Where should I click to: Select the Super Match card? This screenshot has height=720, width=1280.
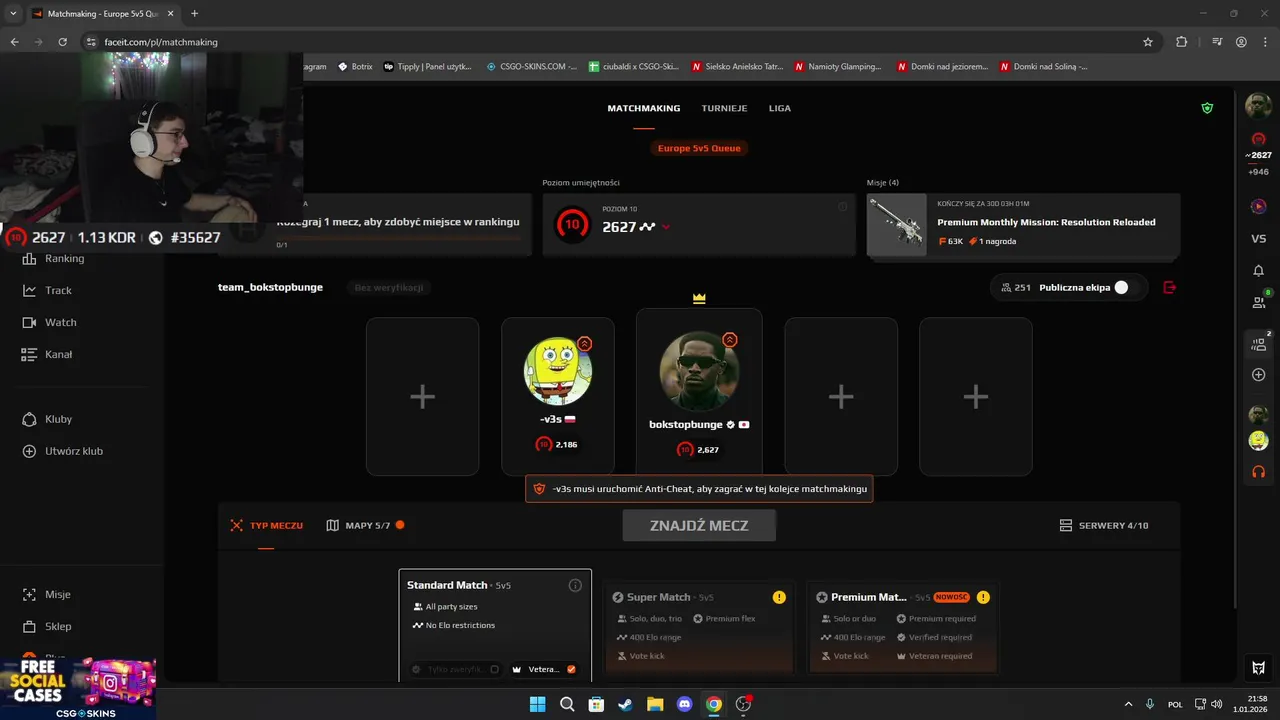point(699,628)
